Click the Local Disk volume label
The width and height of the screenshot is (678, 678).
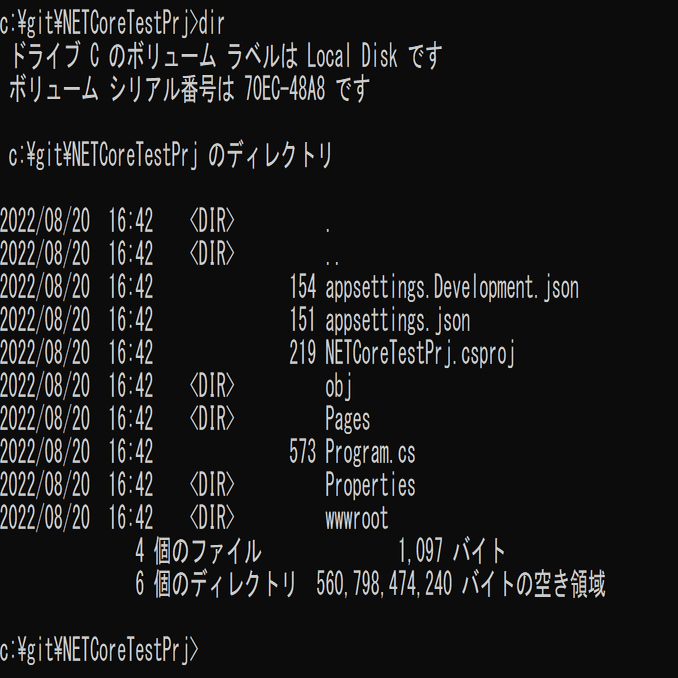(x=351, y=56)
